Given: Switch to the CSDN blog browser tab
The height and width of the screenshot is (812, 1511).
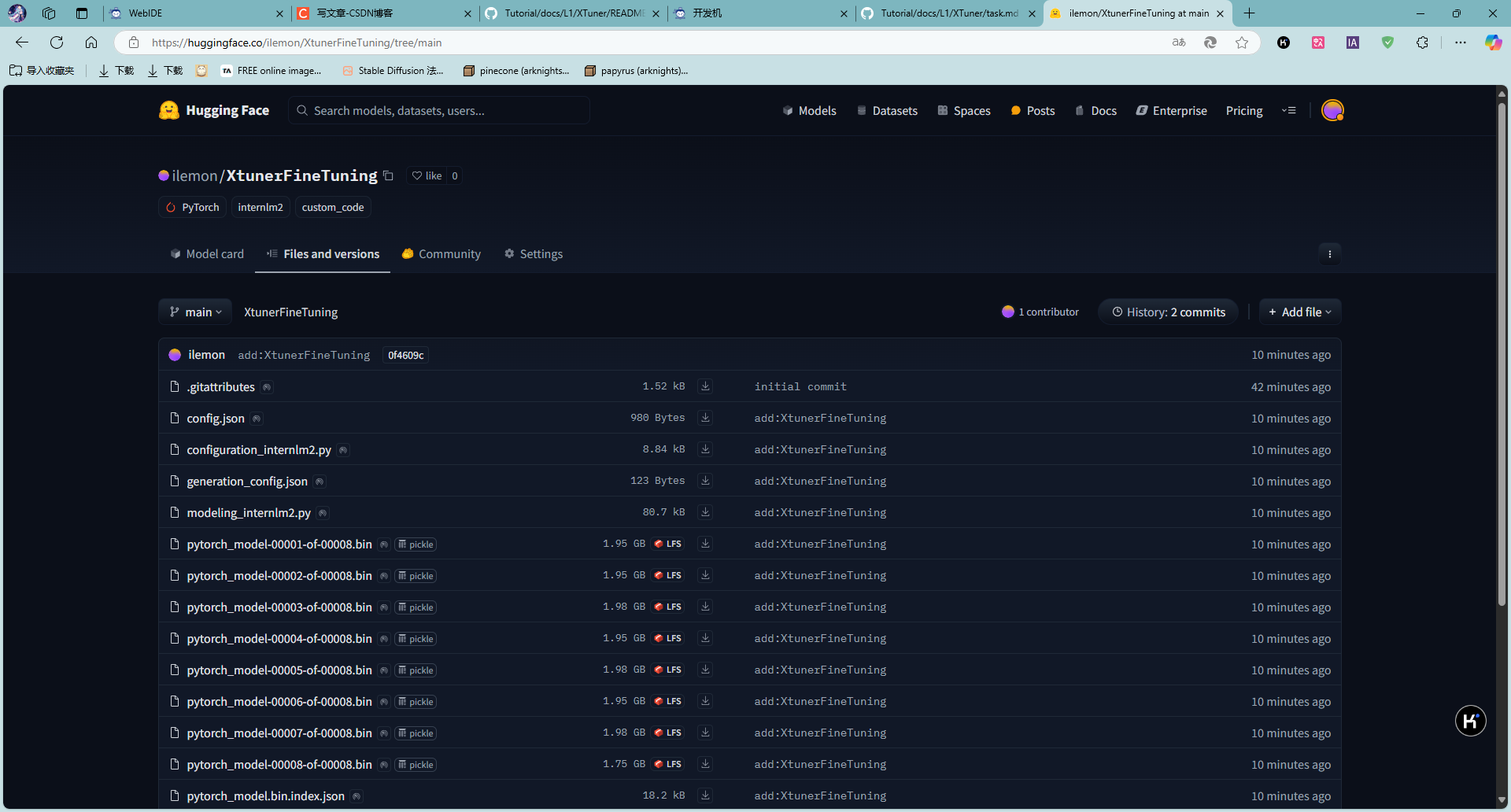Looking at the screenshot, I should [384, 13].
